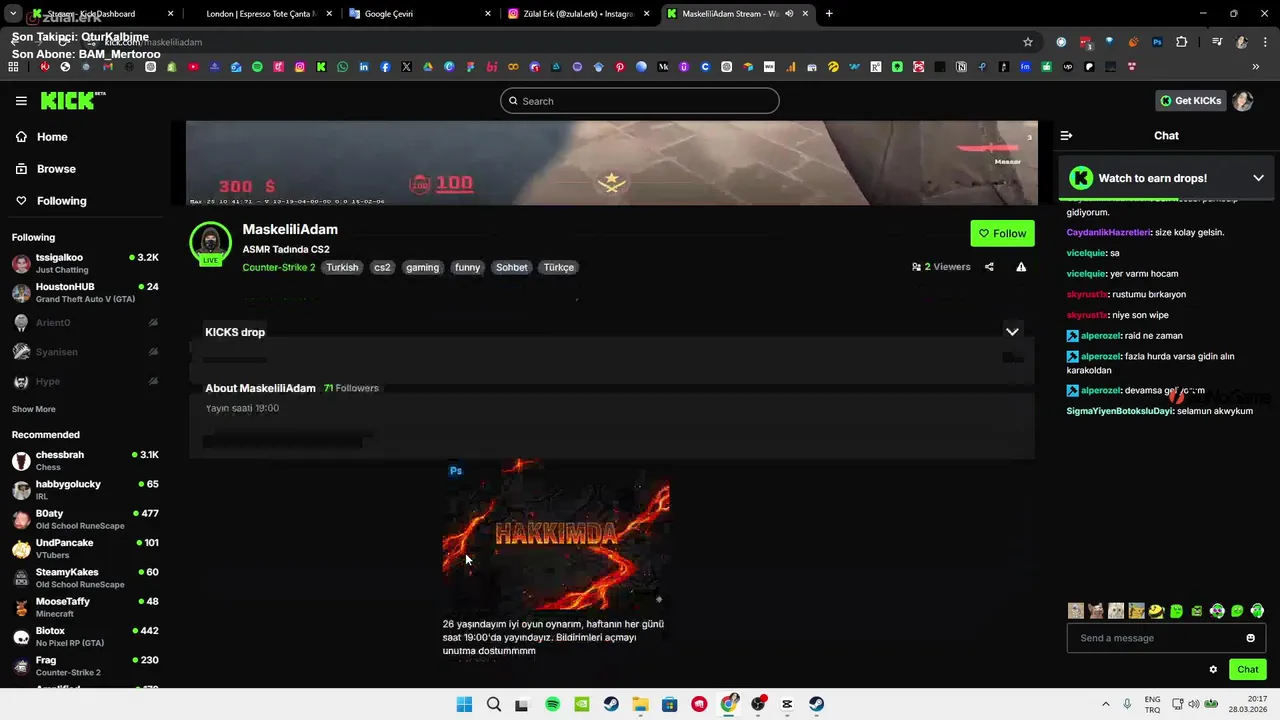This screenshot has height=720, width=1280.
Task: Mute the MaskeliliAdam Stream tab audio
Action: 789,14
